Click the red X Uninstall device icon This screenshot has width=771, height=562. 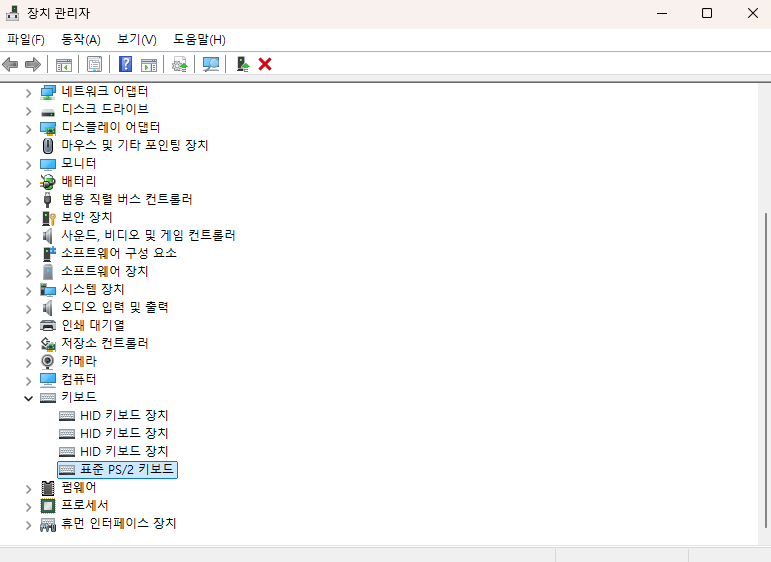click(265, 64)
